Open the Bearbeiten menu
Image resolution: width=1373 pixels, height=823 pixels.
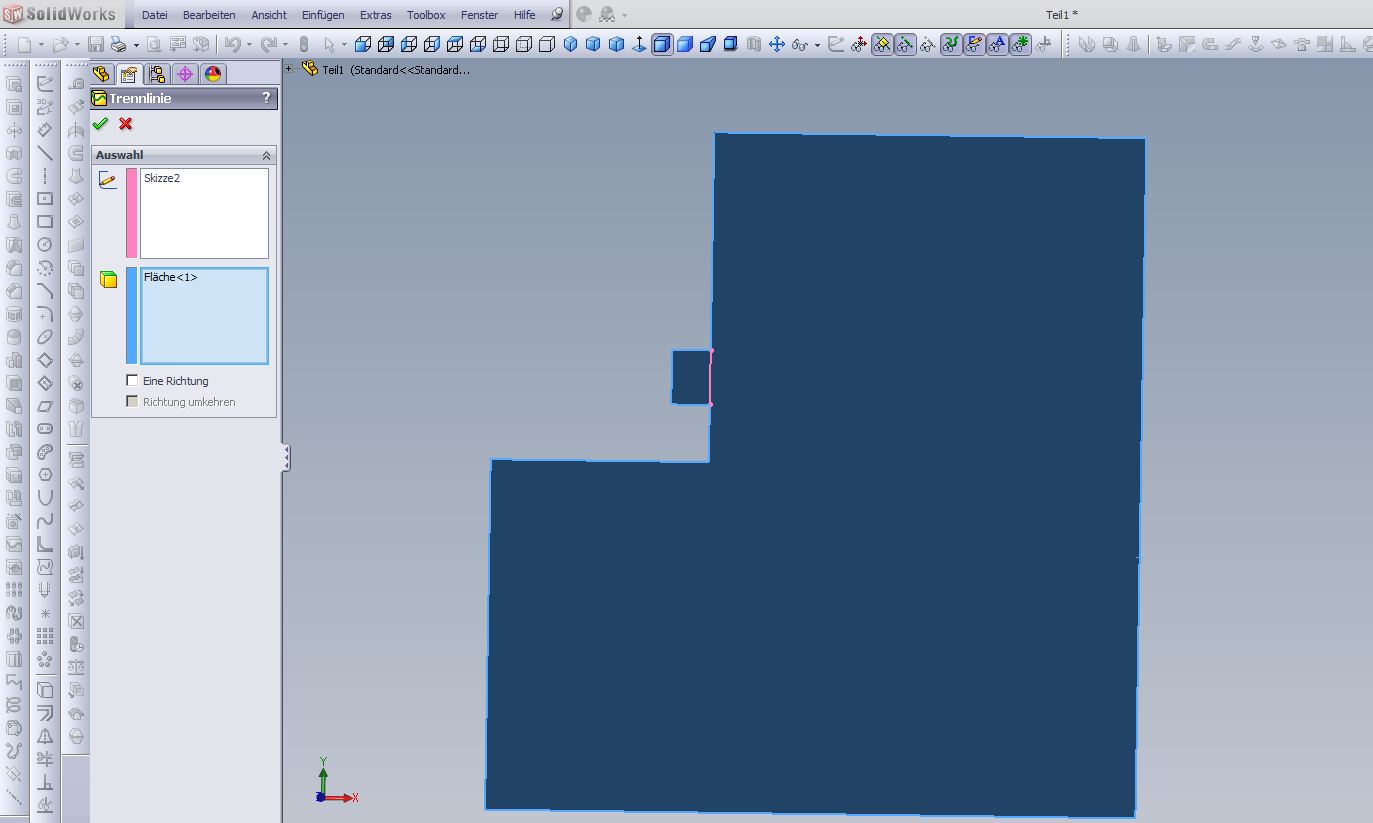209,15
